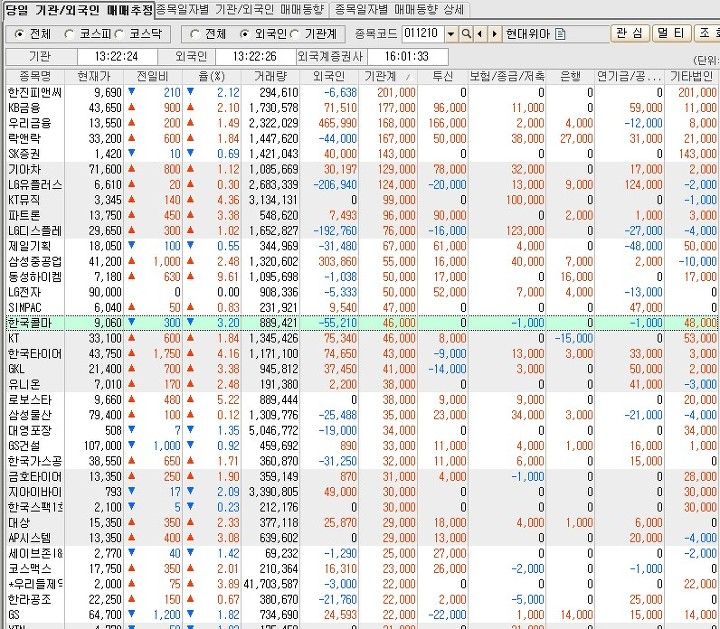Sort by the 종목명 column header

(35, 76)
